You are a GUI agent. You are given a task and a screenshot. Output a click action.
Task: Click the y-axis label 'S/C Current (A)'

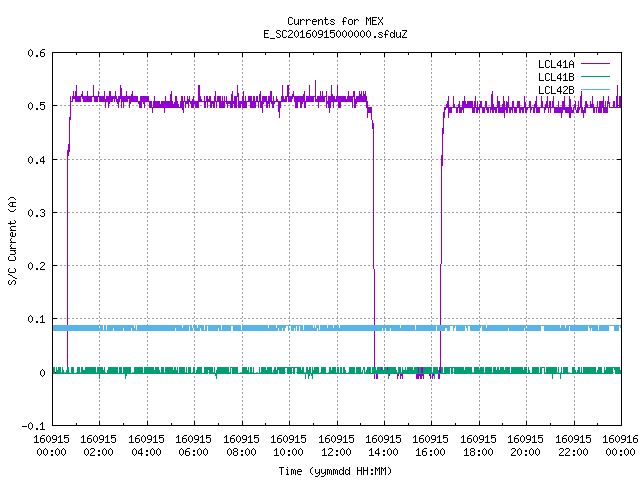(13, 240)
